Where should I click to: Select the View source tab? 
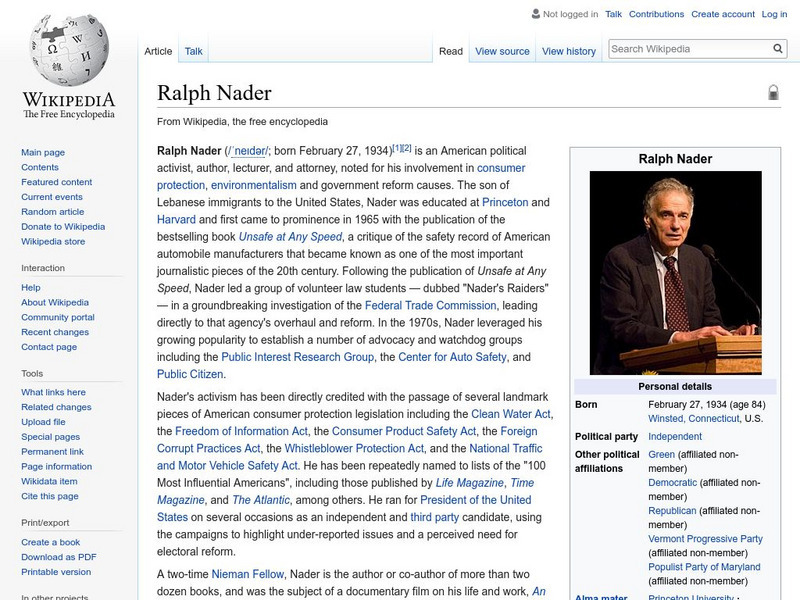pos(501,50)
